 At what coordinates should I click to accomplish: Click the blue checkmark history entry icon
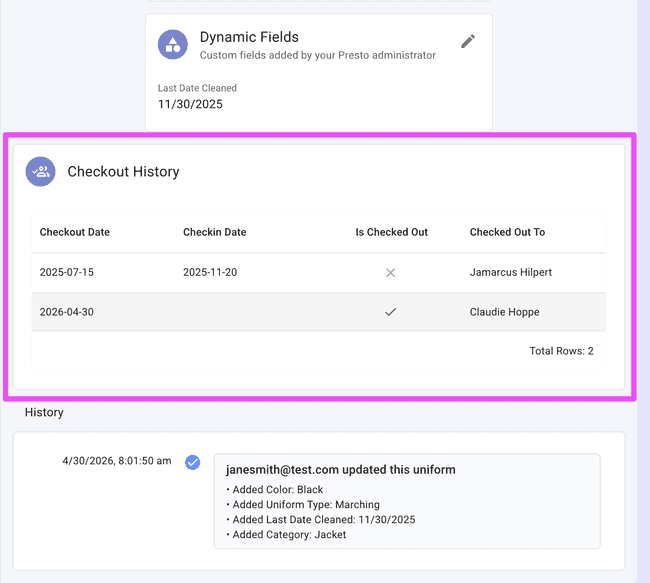click(x=192, y=462)
